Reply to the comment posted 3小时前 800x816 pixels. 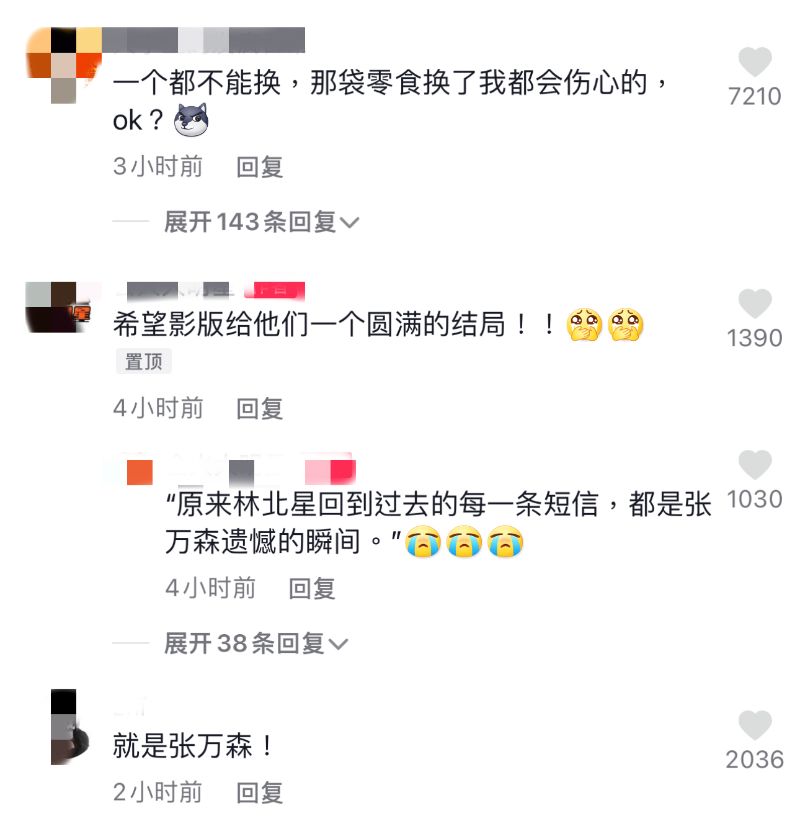(x=259, y=167)
